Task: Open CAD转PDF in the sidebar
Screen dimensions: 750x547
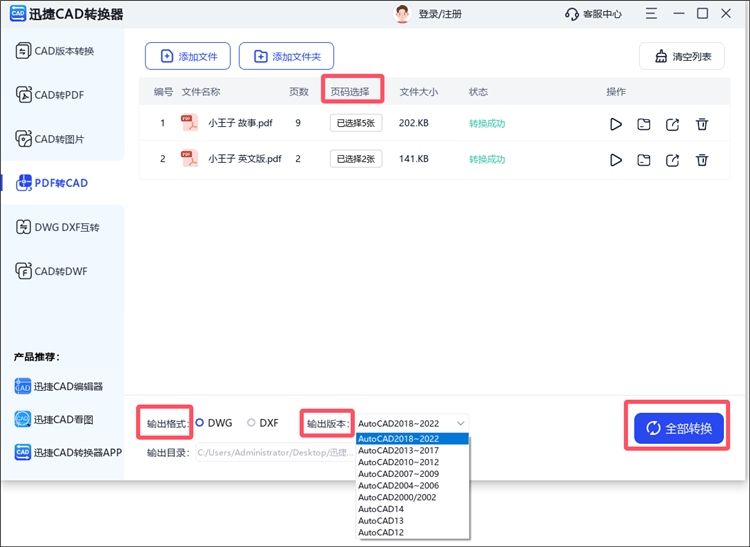Action: pos(50,95)
